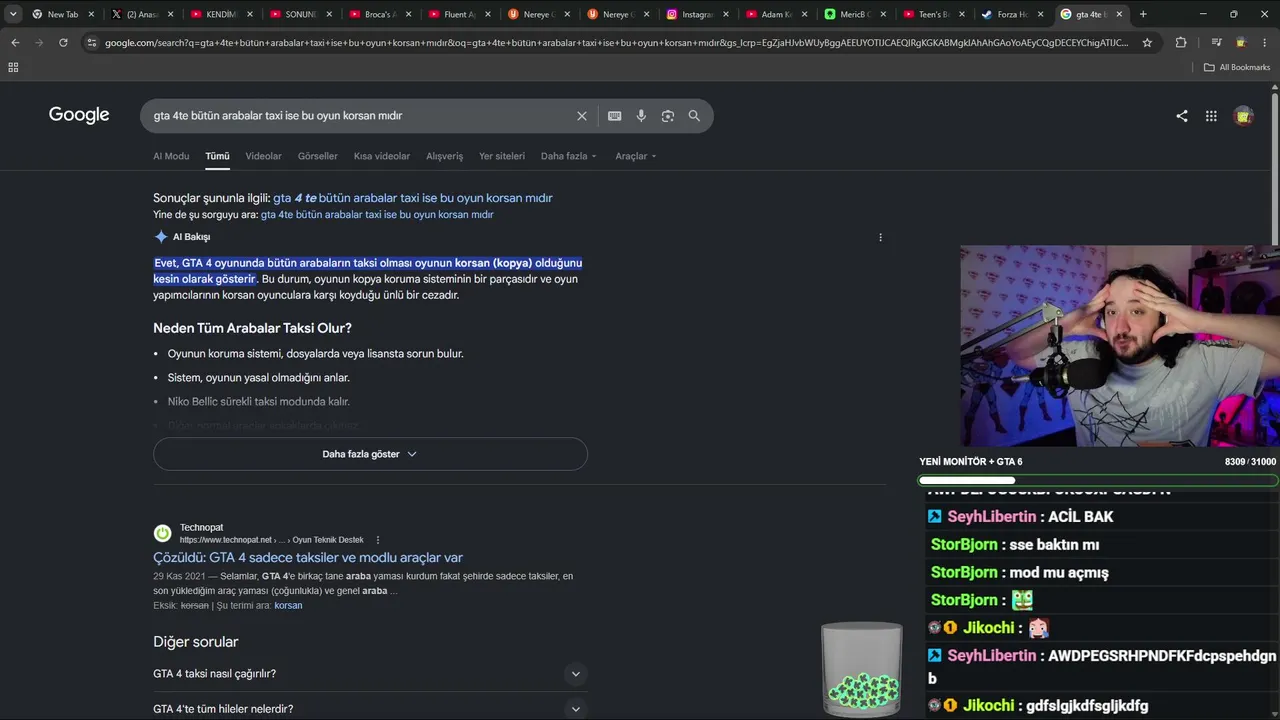This screenshot has height=720, width=1280.
Task: Click the Yine de şu sorguyu ara link
Action: pyautogui.click(x=377, y=215)
